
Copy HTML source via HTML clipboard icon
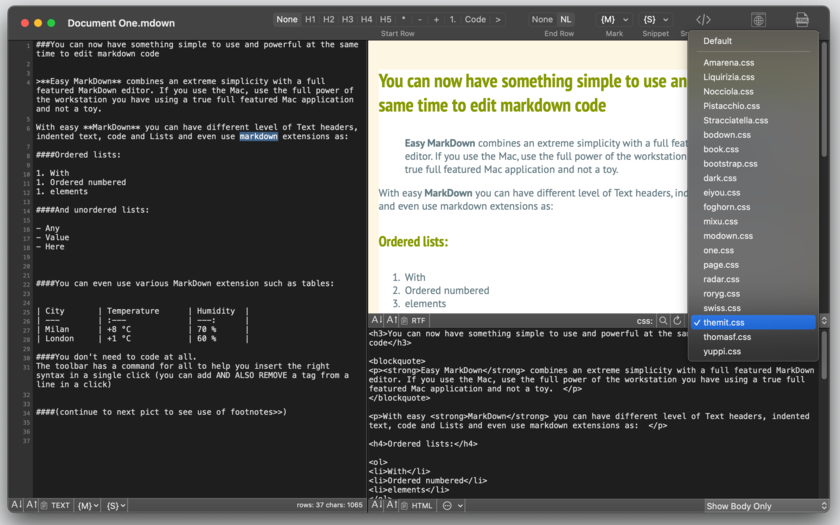point(417,505)
